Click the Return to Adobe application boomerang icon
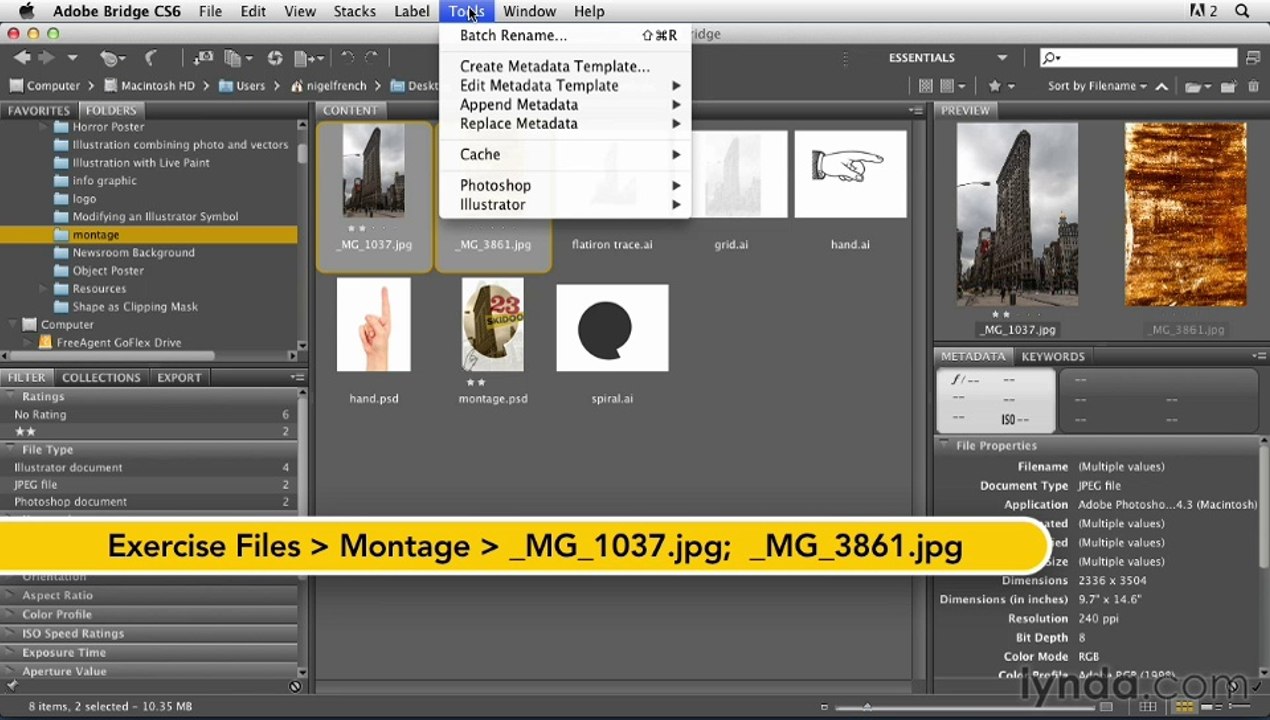Image resolution: width=1270 pixels, height=720 pixels. coord(151,58)
